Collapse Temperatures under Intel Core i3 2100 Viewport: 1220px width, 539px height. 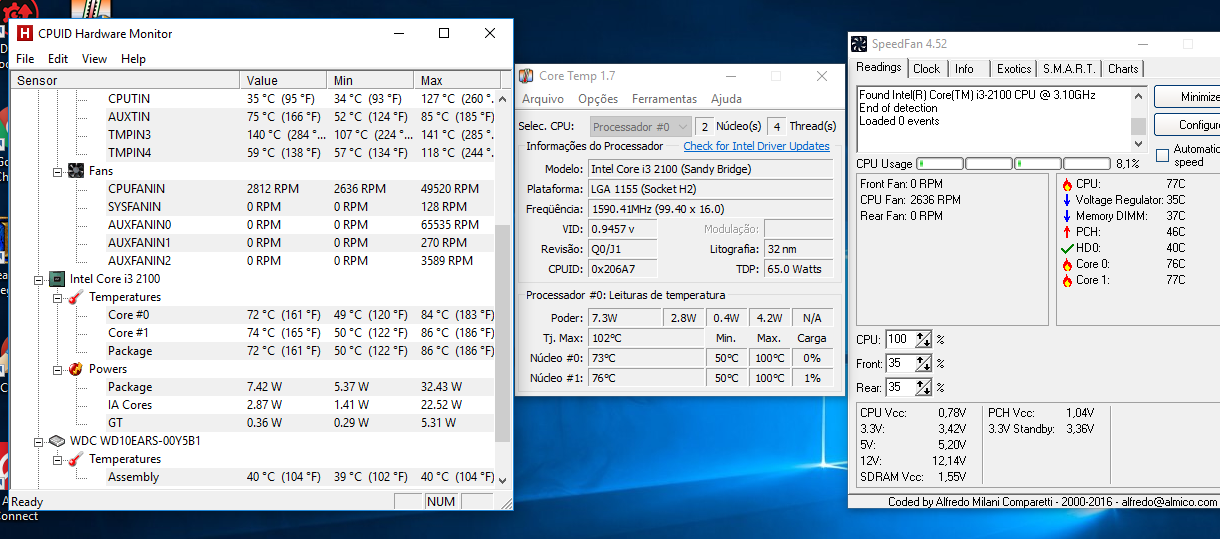tap(58, 297)
